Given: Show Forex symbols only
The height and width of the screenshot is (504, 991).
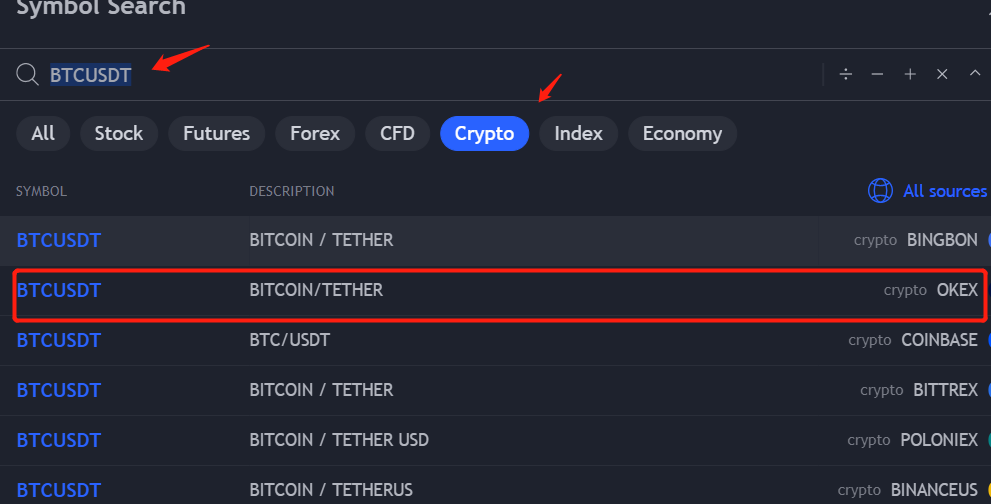Looking at the screenshot, I should pos(315,133).
